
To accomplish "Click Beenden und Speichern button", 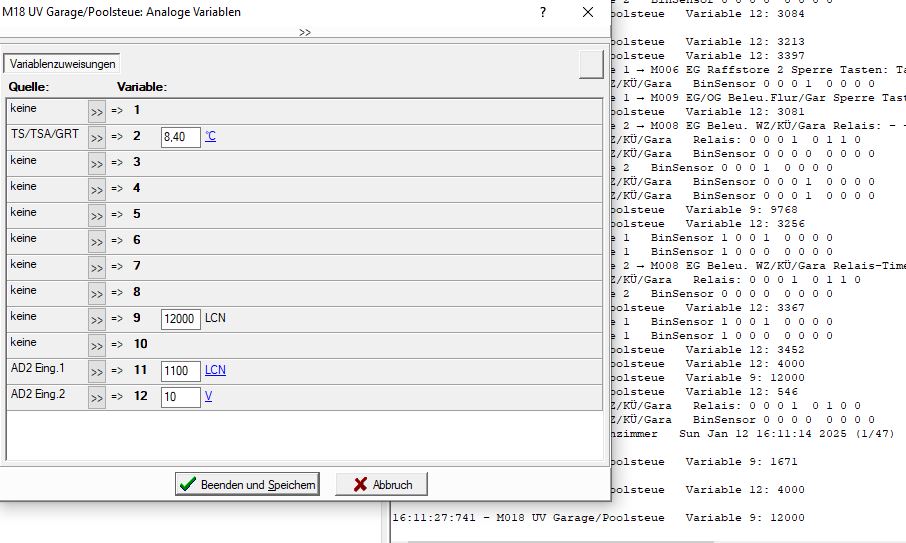I will pyautogui.click(x=247, y=485).
